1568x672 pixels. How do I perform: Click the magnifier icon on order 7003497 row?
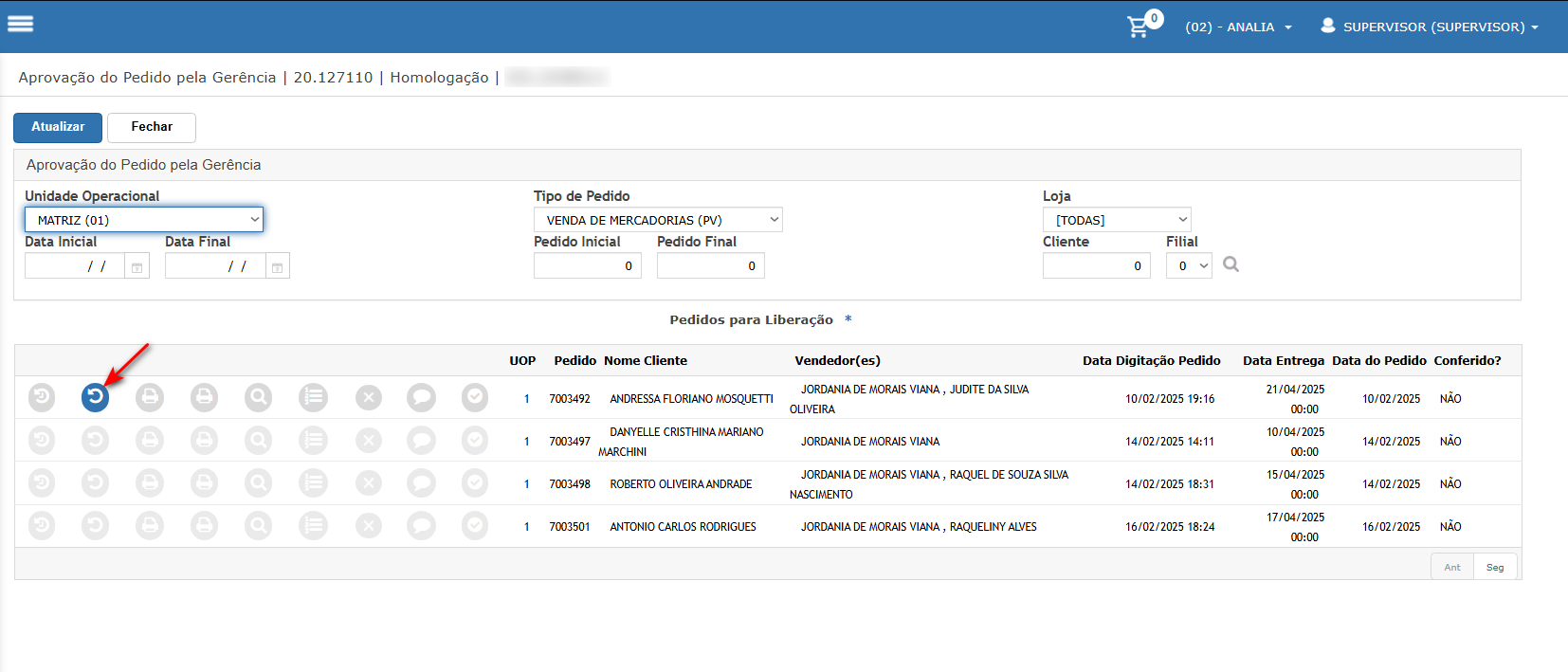[x=258, y=440]
